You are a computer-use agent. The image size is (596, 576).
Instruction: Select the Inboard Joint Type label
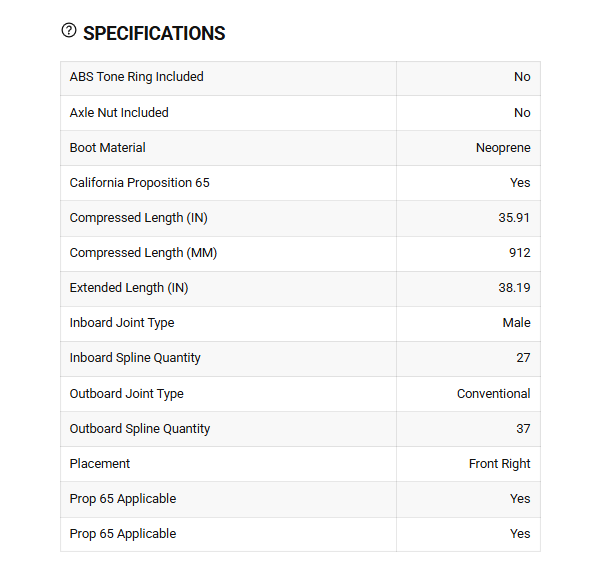tap(122, 323)
